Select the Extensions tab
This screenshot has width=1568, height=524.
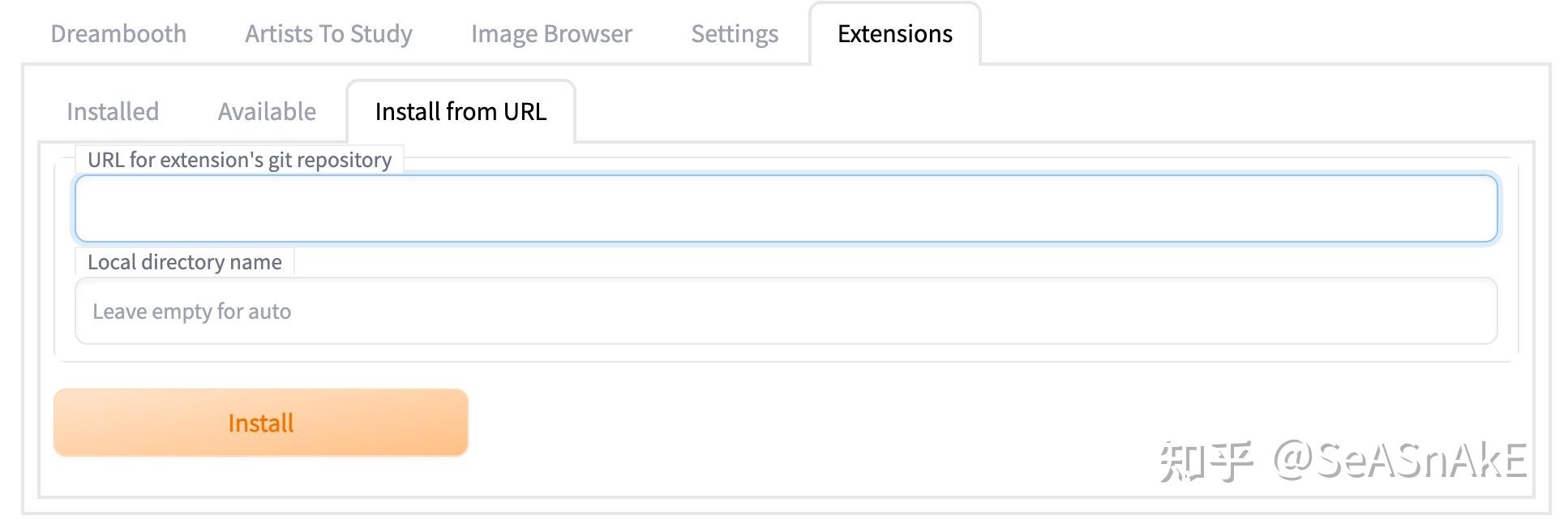(894, 34)
